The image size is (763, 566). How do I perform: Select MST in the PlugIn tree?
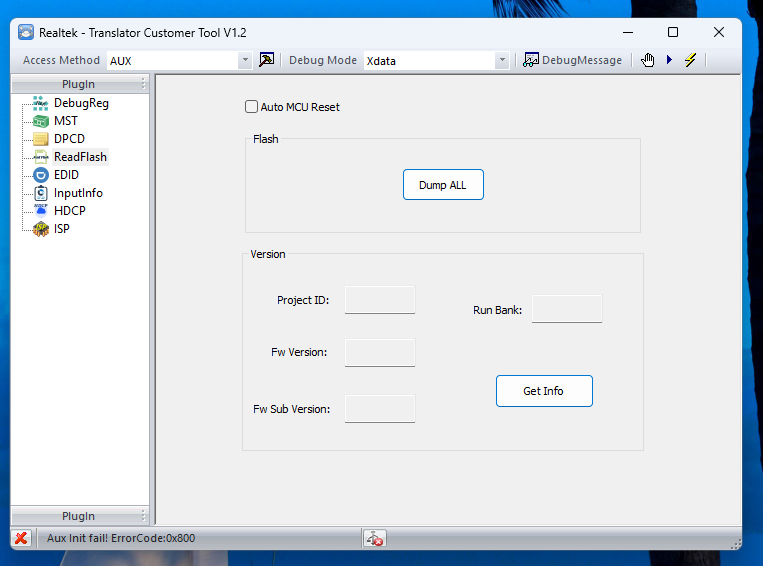click(66, 121)
